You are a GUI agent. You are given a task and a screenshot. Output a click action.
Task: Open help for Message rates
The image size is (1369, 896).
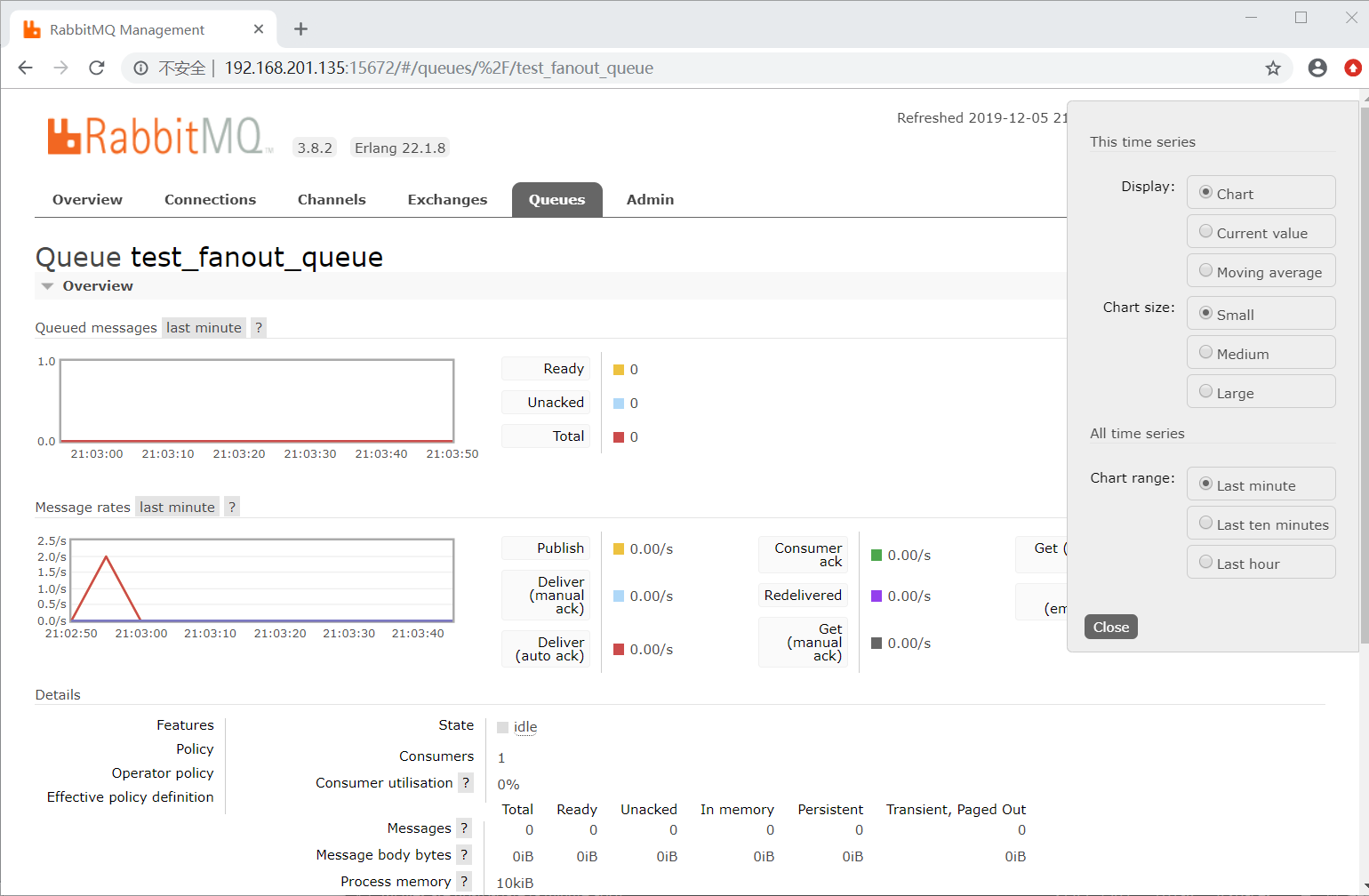pos(232,507)
